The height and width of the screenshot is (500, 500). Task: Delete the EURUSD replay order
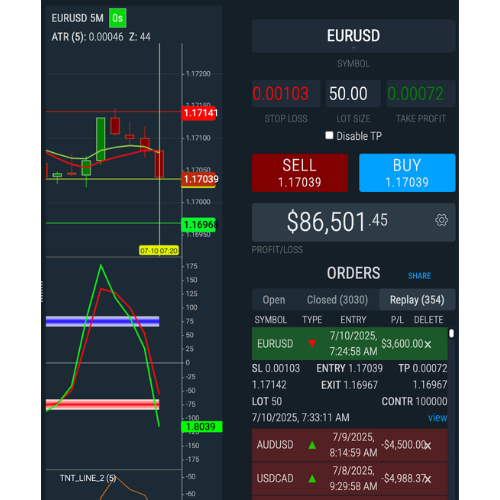point(428,344)
